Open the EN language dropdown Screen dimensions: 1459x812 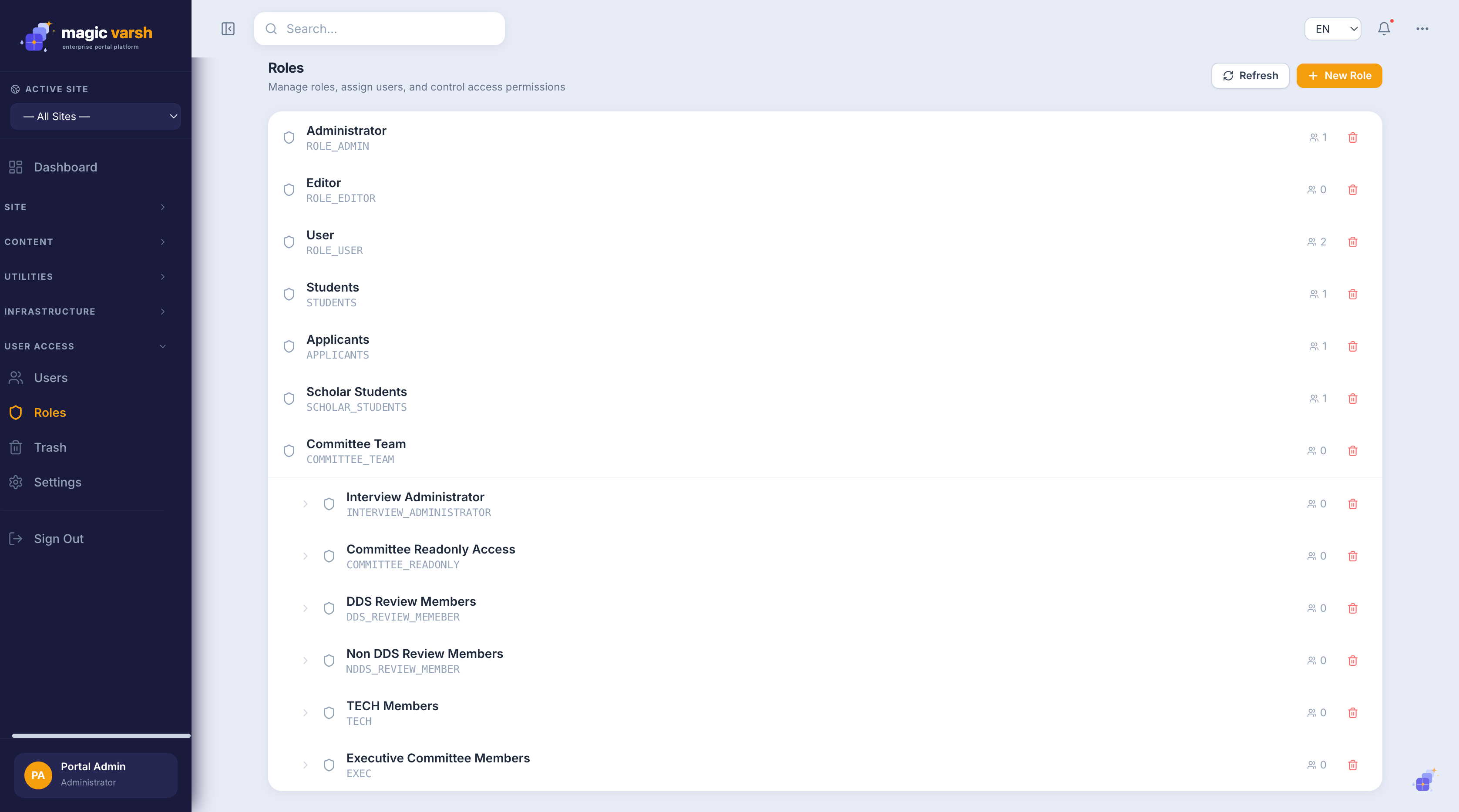click(x=1333, y=29)
